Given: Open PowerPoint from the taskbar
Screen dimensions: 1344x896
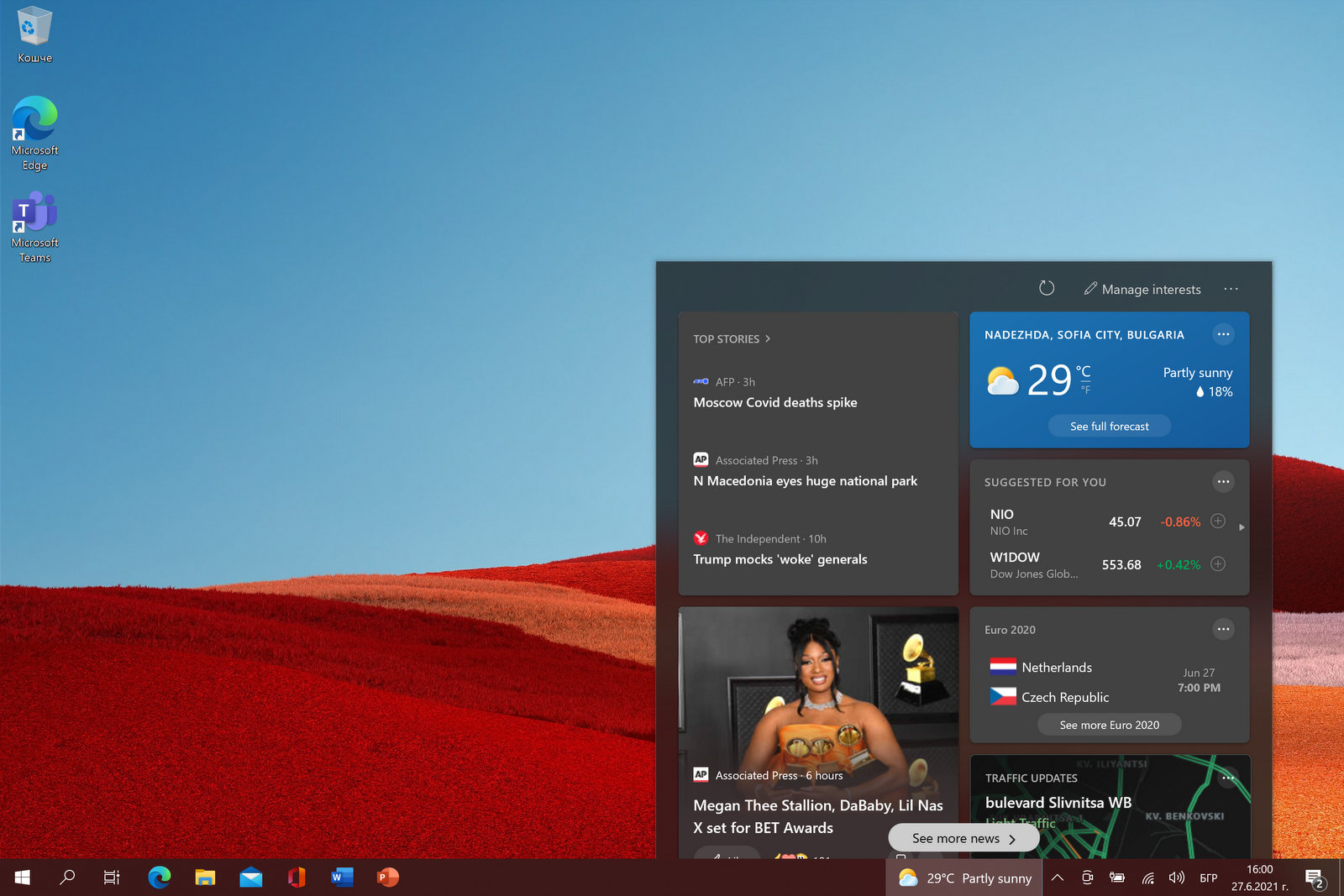Looking at the screenshot, I should click(x=387, y=878).
